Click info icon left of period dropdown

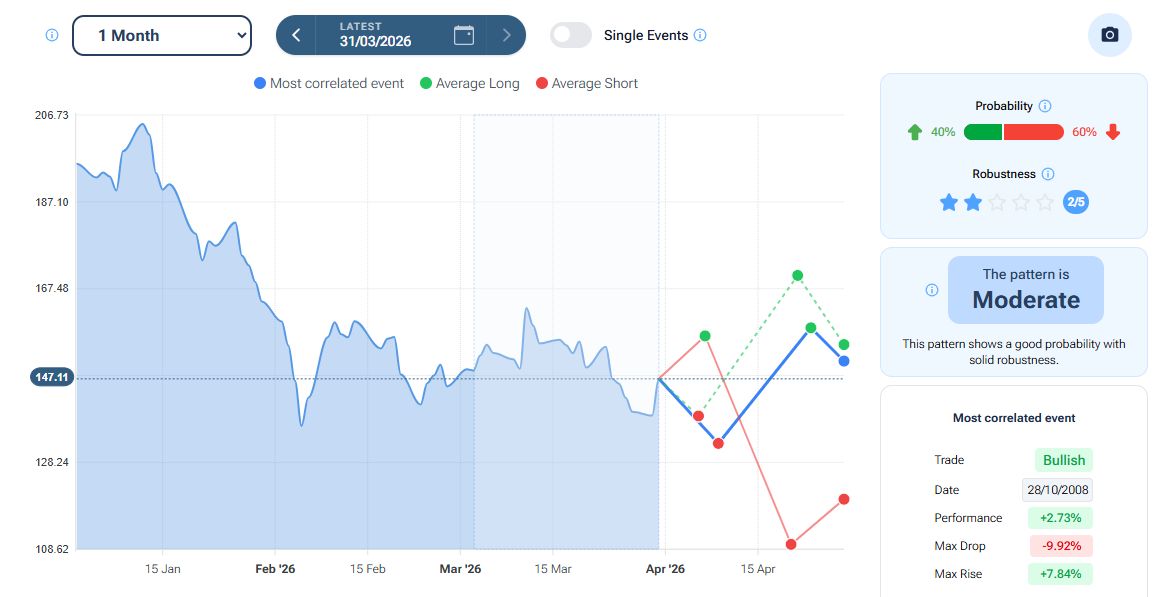tap(52, 35)
